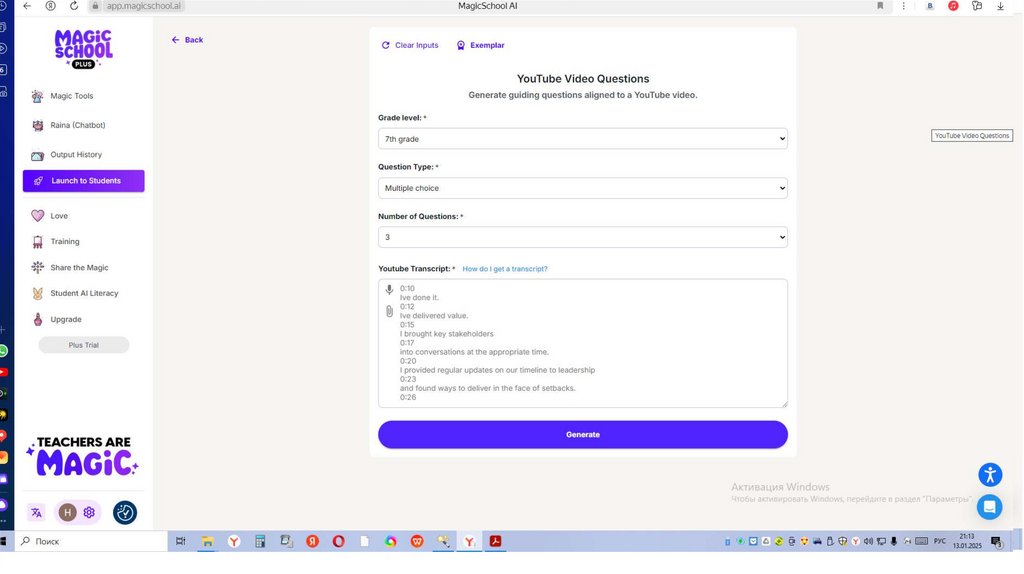
Task: Open the Question Type dropdown
Action: [x=582, y=188]
